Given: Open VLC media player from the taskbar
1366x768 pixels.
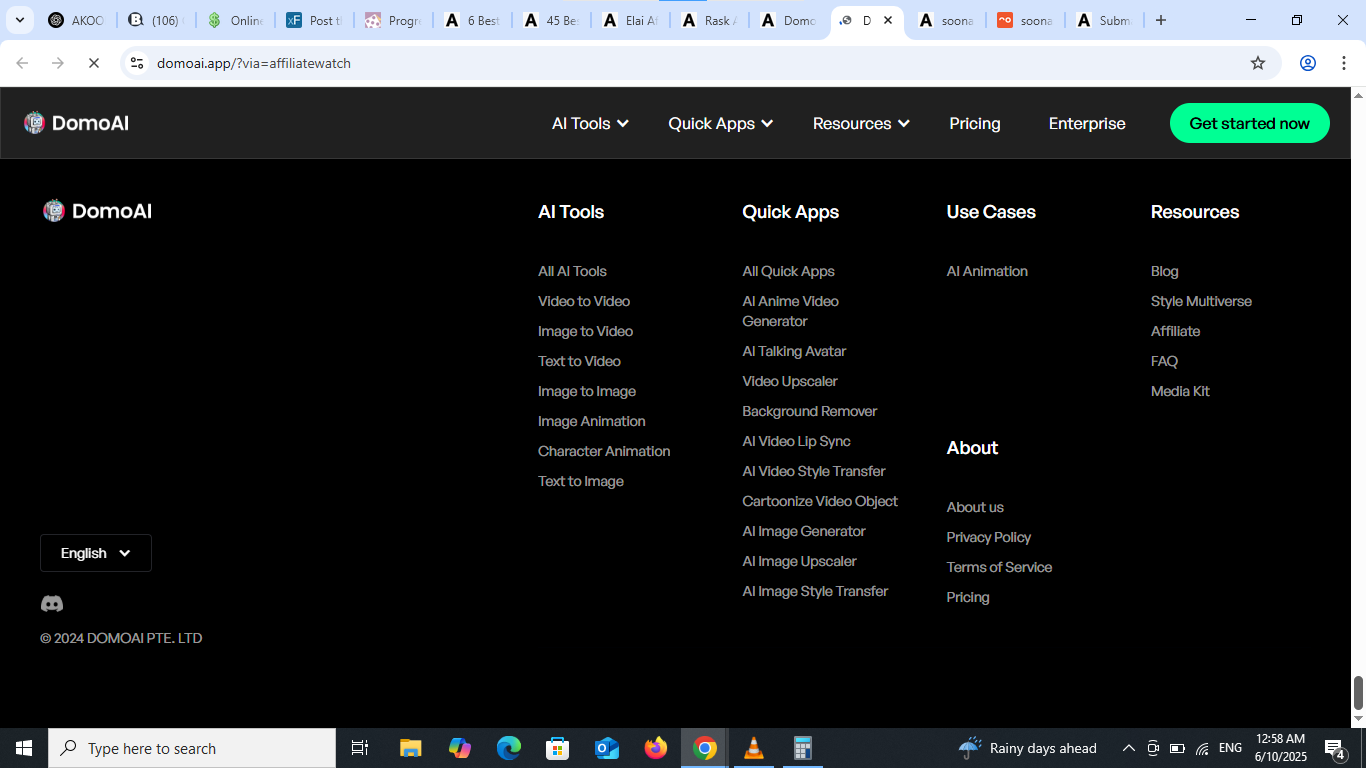Looking at the screenshot, I should [754, 748].
